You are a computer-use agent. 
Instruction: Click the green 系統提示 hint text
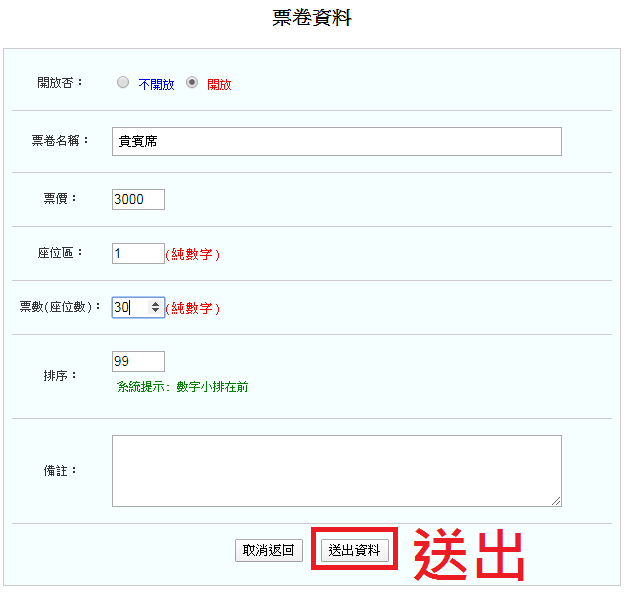(x=182, y=387)
